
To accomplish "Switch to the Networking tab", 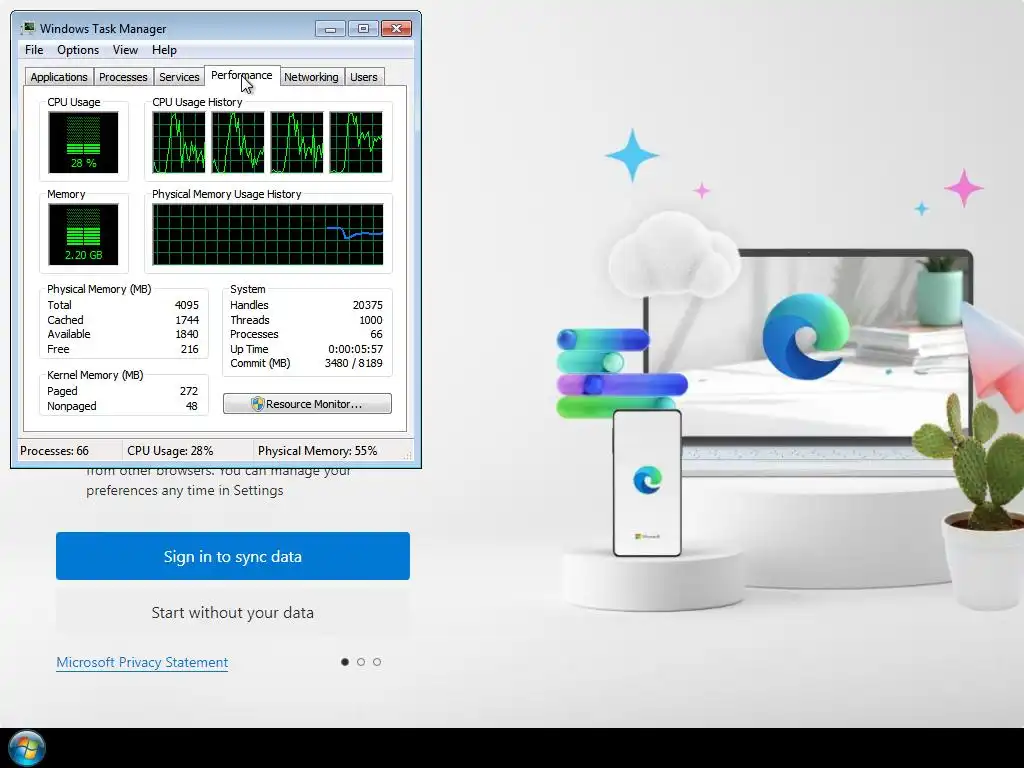I will [311, 77].
